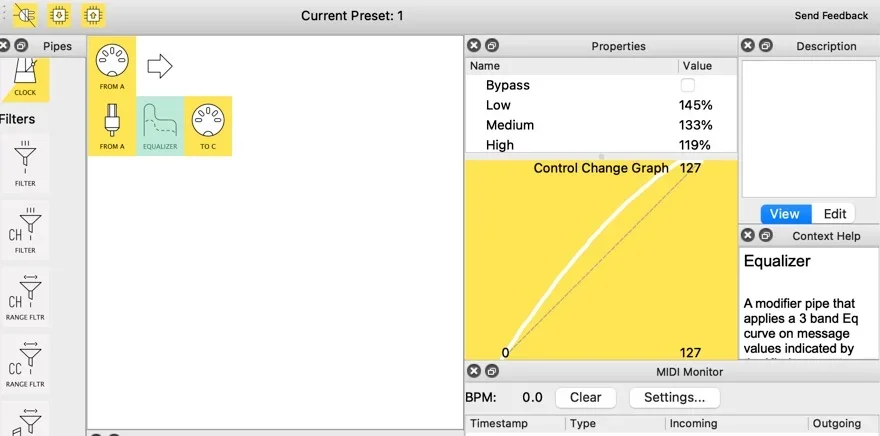Toggle the Bypass checkbox
Viewport: 880px width, 436px height.
tap(687, 85)
